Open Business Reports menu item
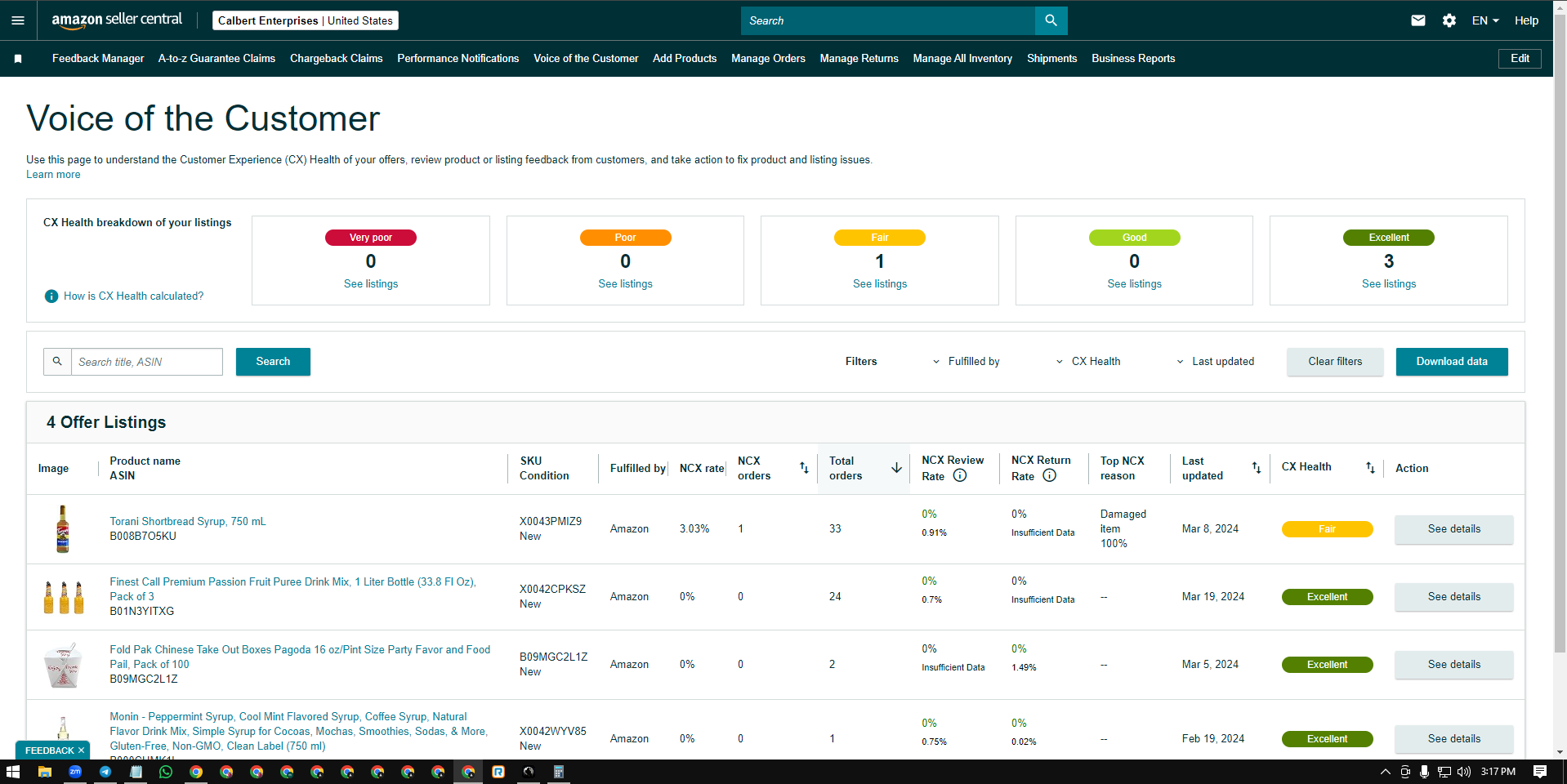Screen dimensions: 1567x784 point(1133,59)
